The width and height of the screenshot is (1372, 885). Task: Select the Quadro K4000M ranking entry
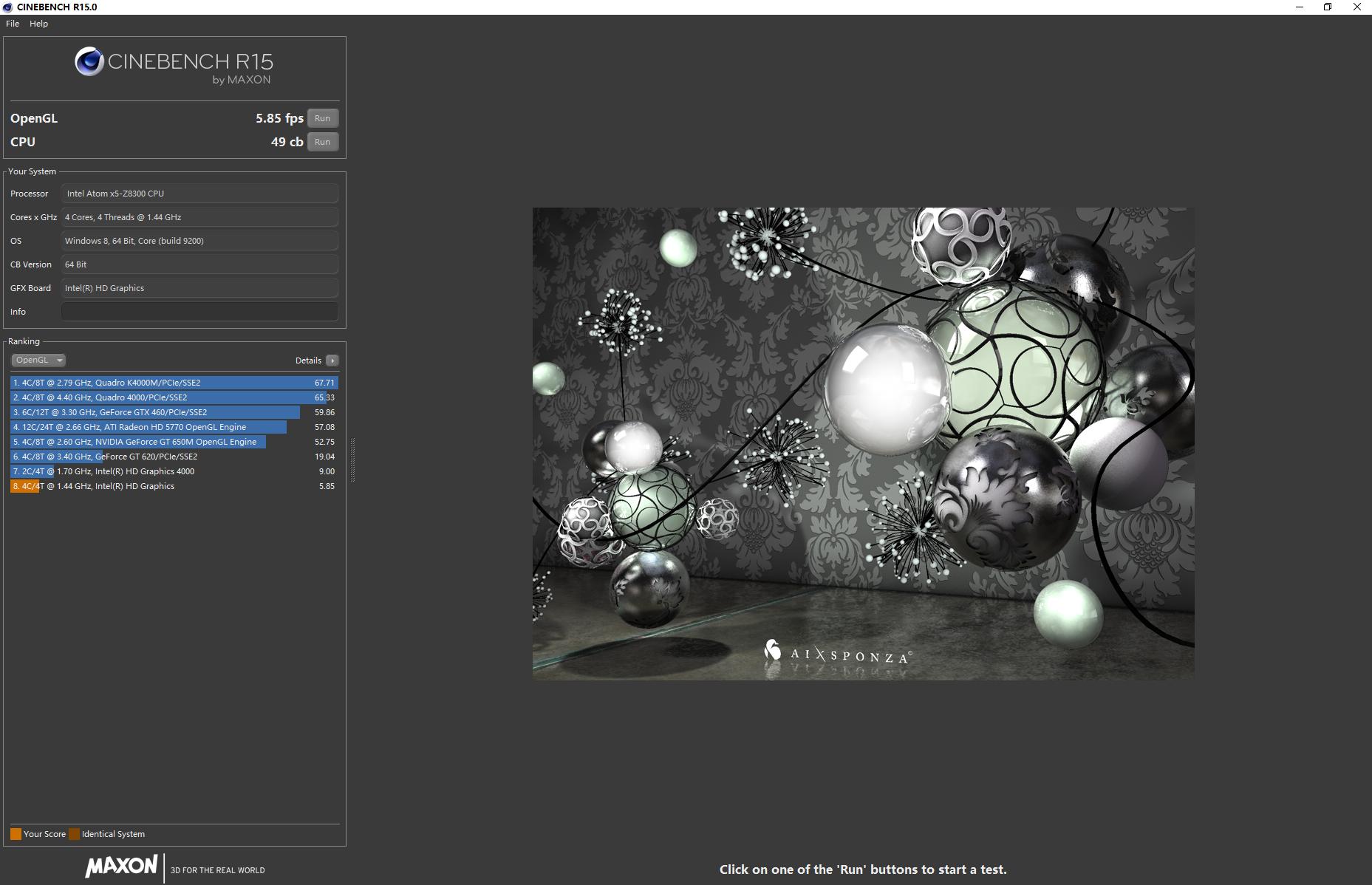click(x=174, y=383)
